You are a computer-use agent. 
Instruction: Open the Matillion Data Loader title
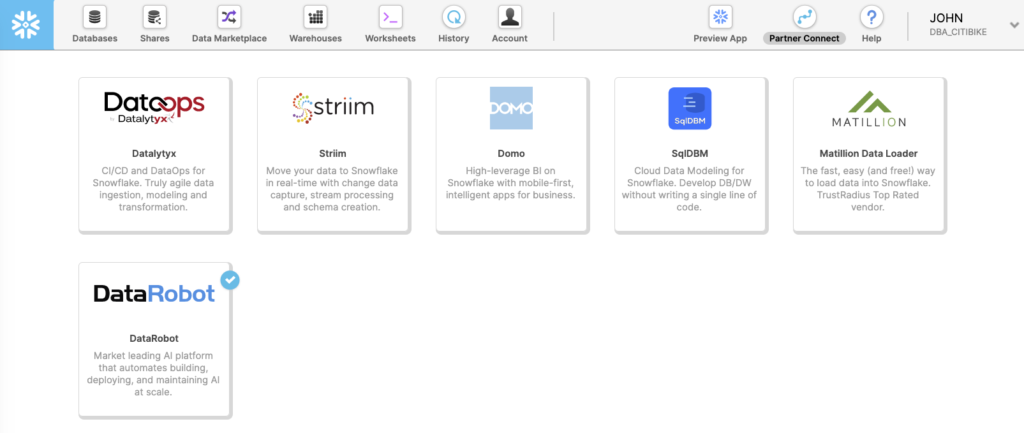tap(869, 153)
